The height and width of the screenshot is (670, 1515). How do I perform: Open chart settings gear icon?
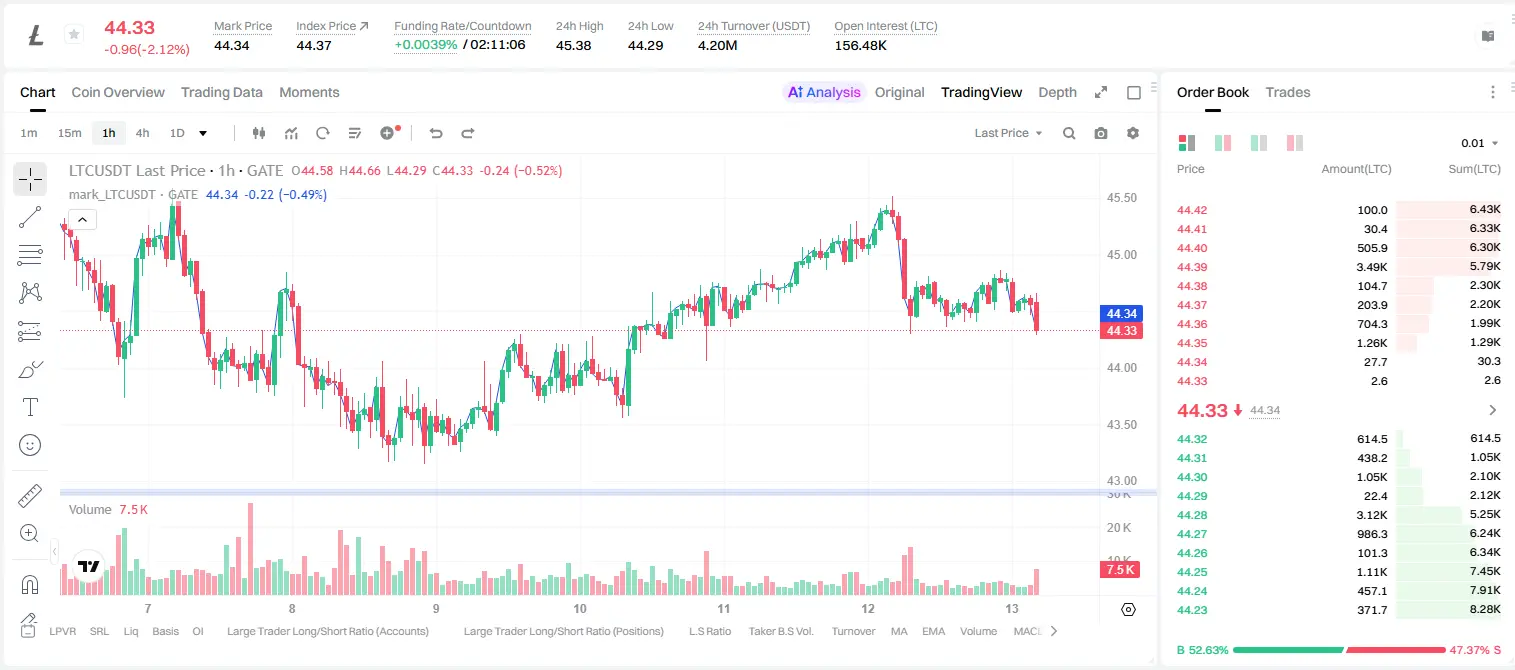click(1133, 133)
